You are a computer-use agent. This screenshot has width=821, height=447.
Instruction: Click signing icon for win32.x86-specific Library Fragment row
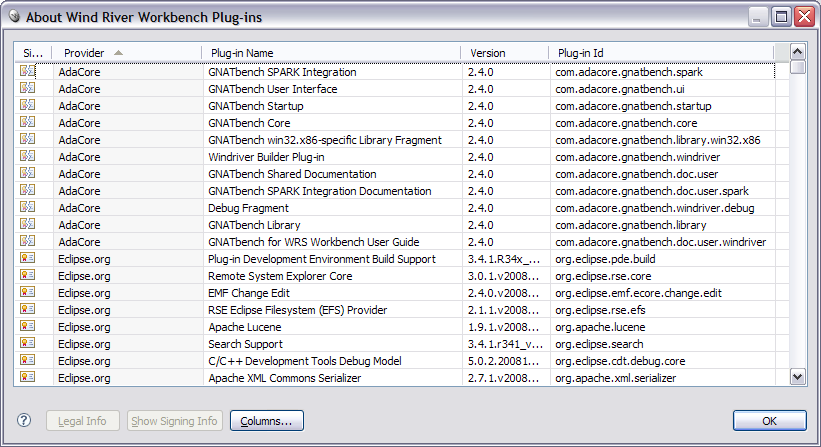[28, 139]
